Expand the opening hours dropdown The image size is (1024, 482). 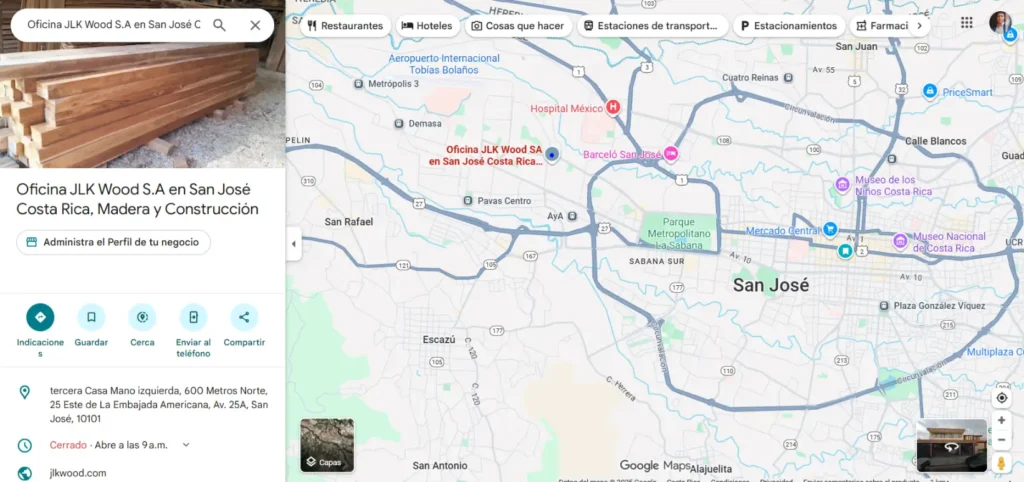click(186, 445)
